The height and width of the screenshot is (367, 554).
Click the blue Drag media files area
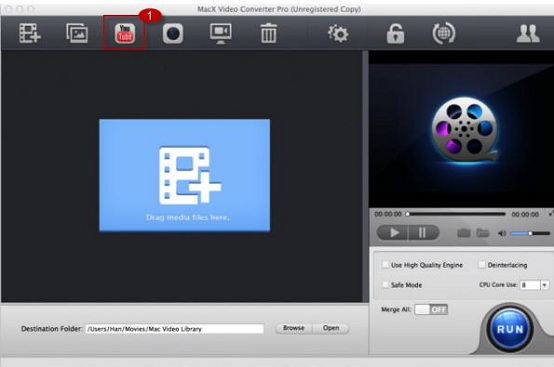(184, 175)
